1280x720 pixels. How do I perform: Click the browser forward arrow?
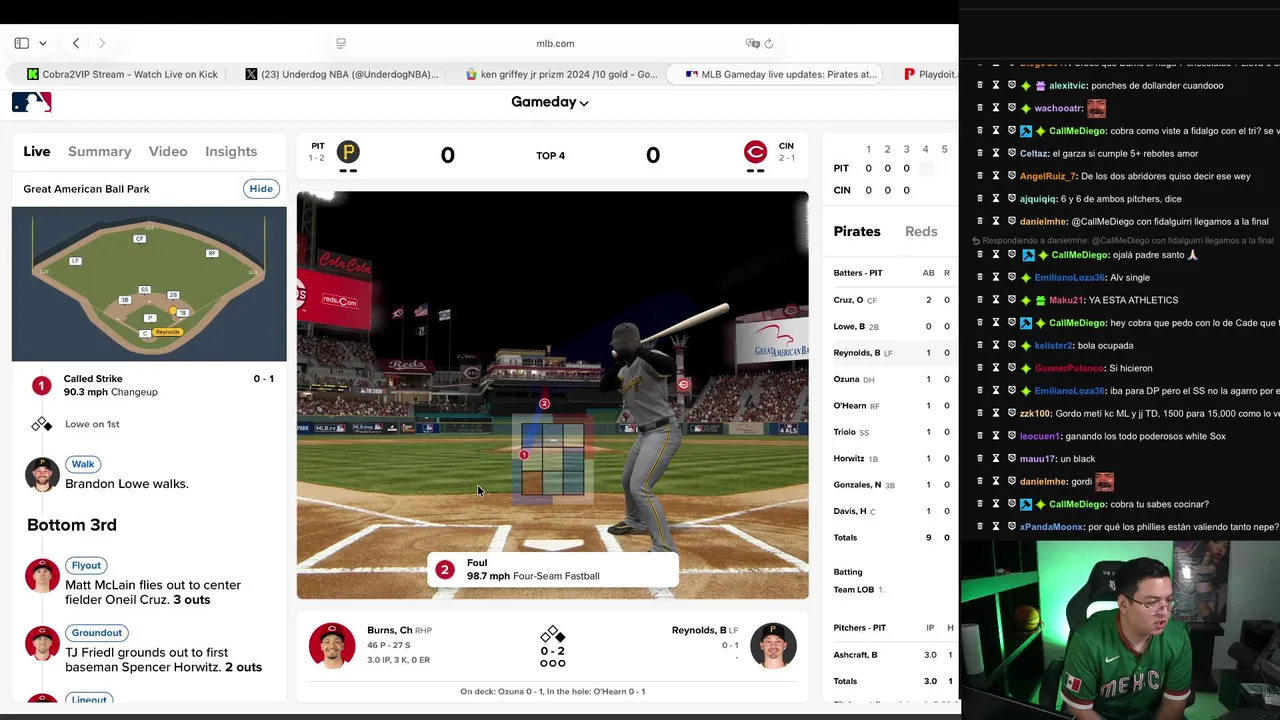(x=102, y=43)
